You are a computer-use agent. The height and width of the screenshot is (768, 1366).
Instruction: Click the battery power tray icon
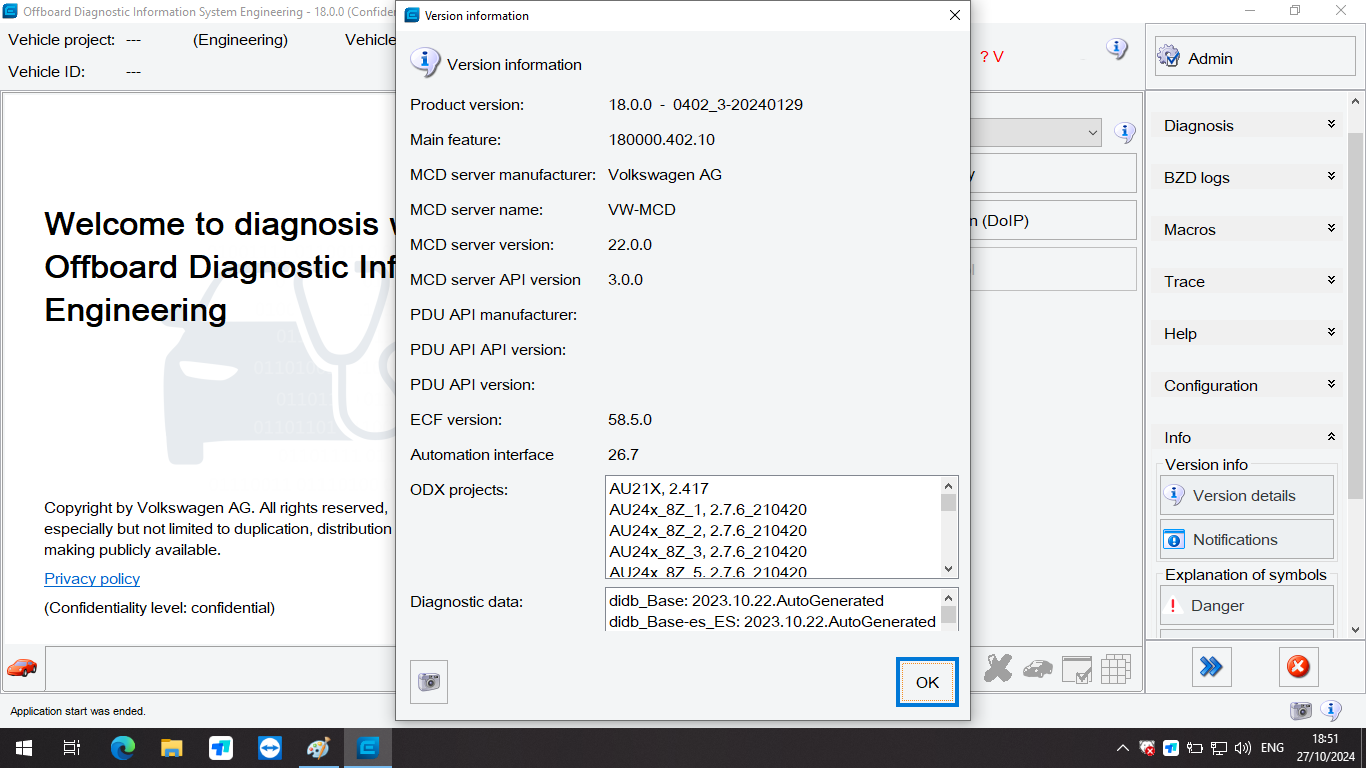(1195, 748)
